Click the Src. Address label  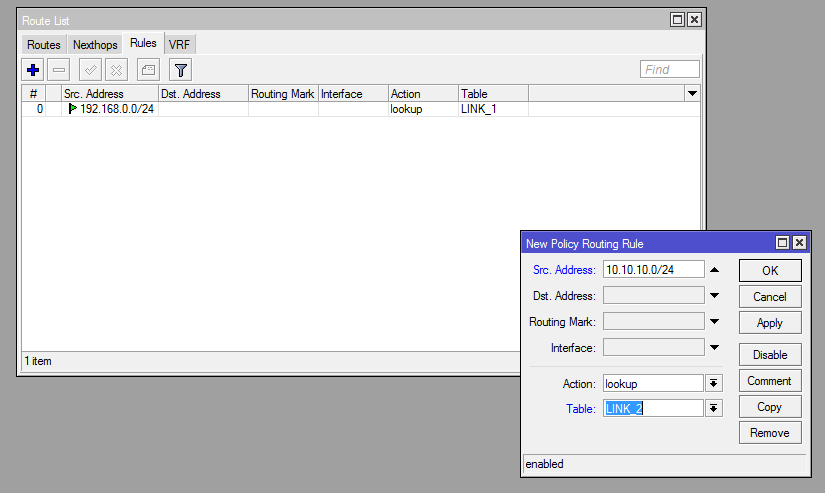point(564,270)
